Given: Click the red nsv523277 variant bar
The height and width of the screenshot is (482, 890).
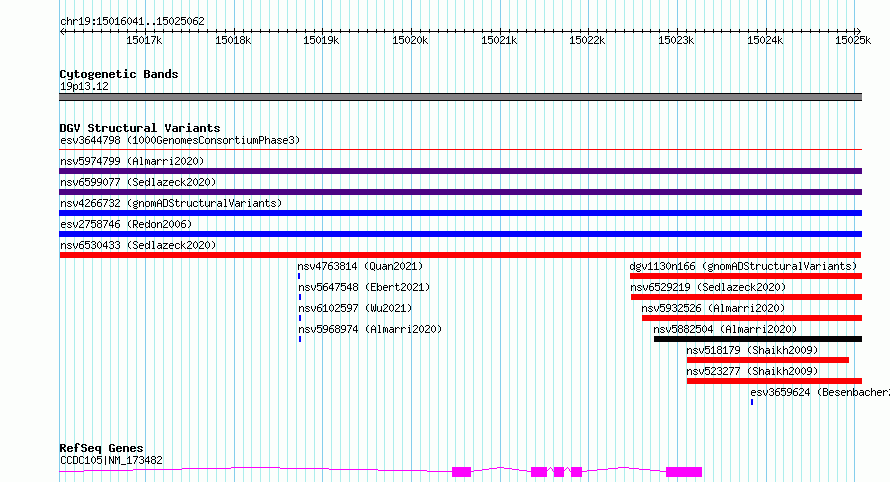Looking at the screenshot, I should coord(774,381).
